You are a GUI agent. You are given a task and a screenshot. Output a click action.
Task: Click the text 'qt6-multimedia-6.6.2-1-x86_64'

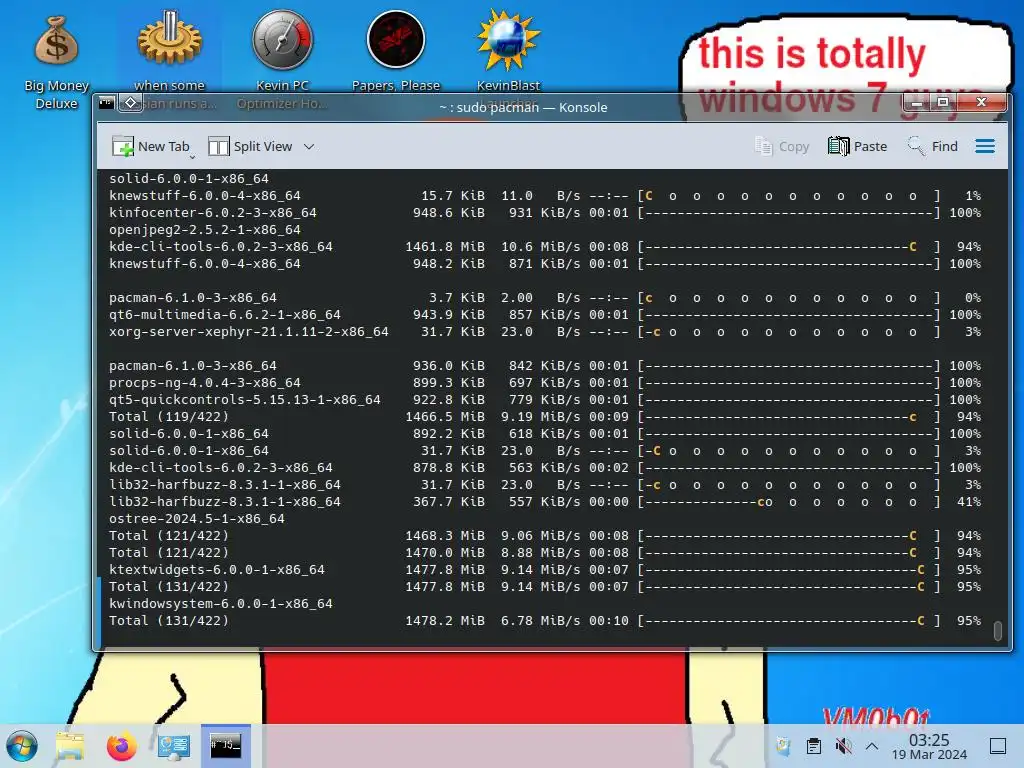point(225,315)
